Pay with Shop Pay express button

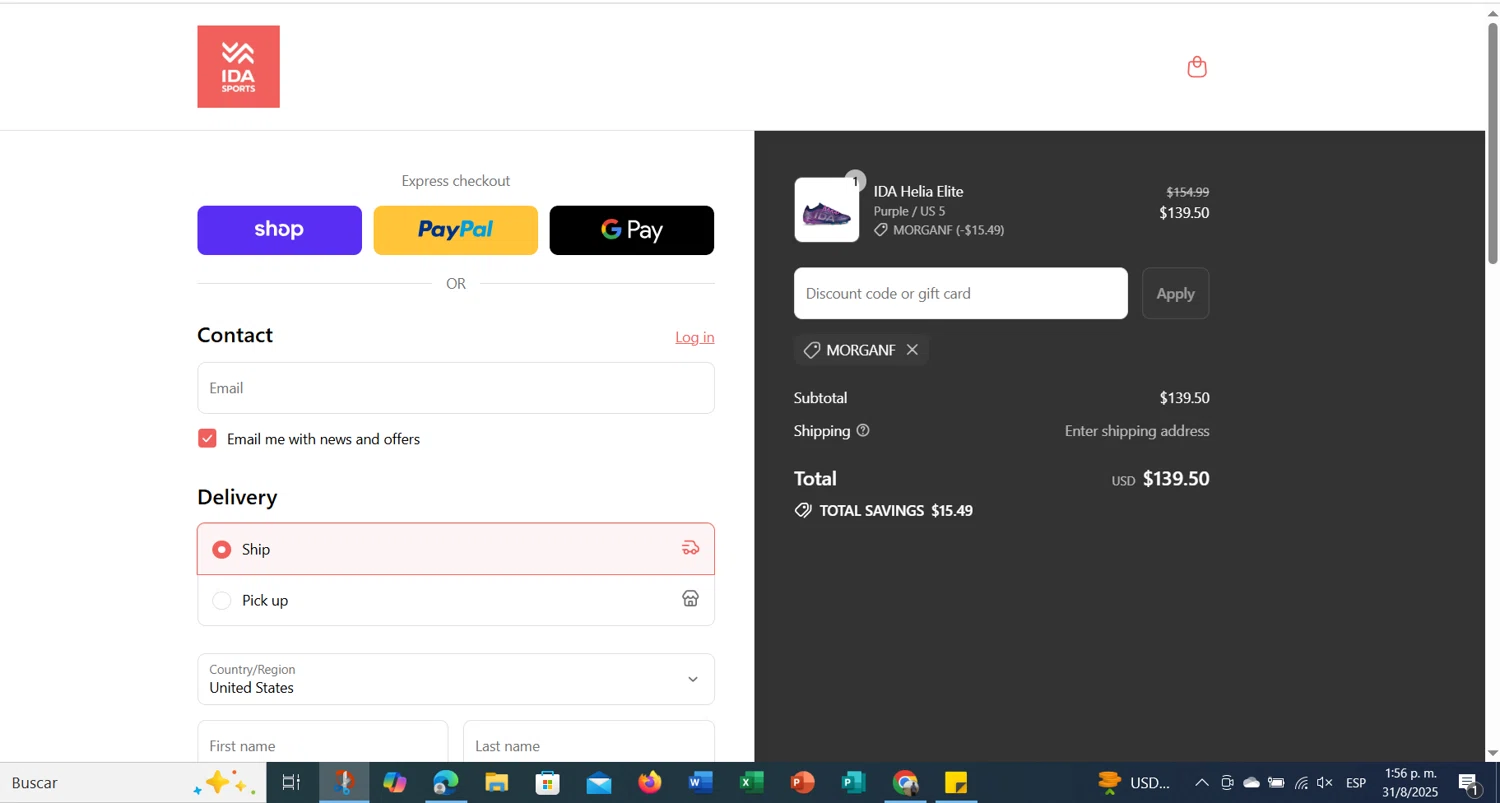pos(279,230)
